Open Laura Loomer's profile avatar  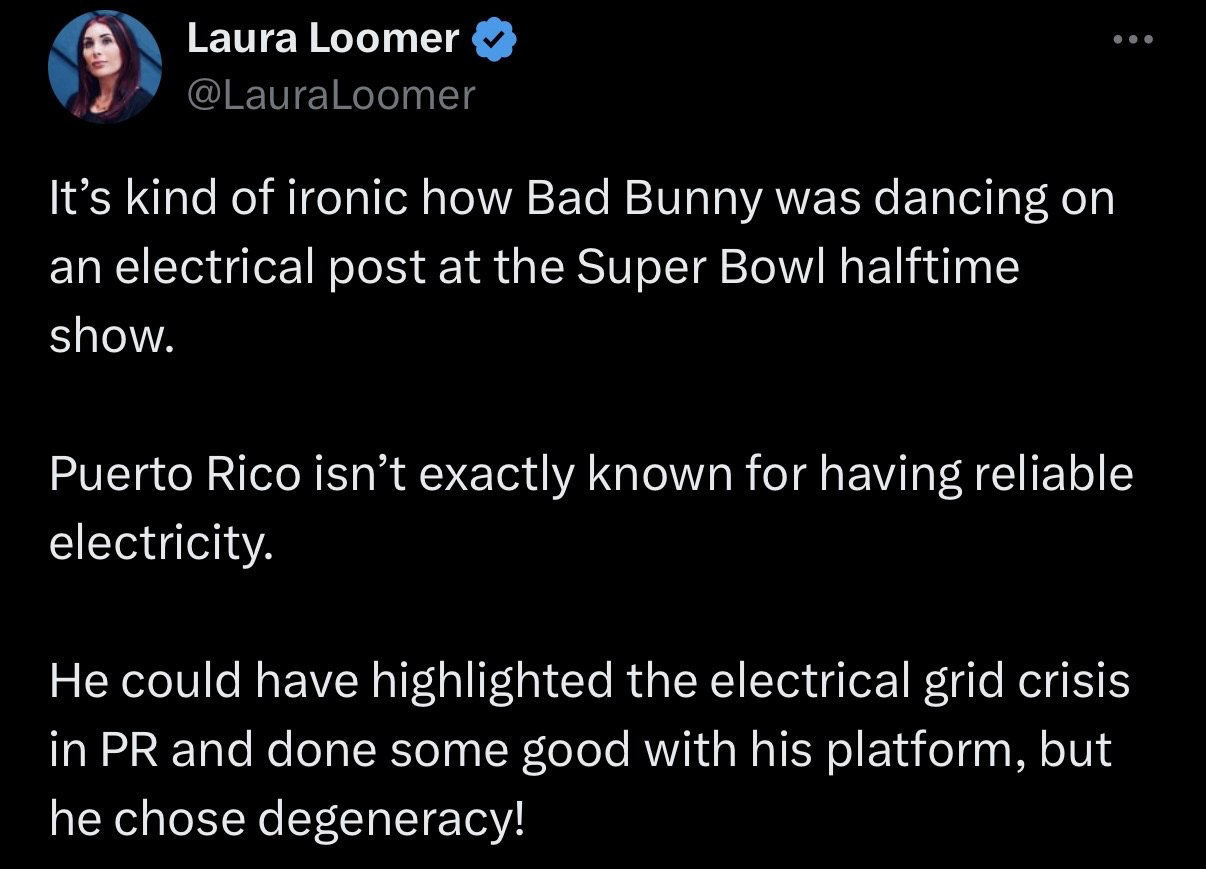(104, 69)
